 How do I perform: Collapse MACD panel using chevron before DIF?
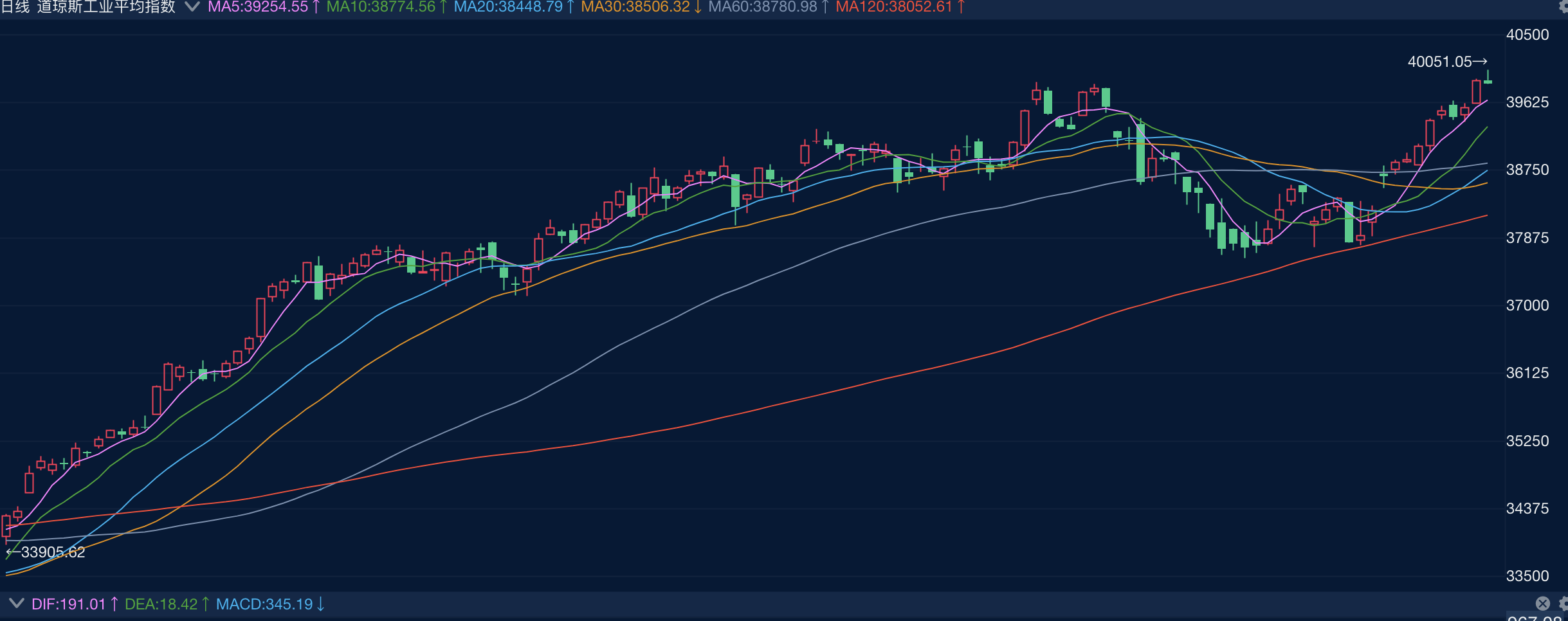tap(16, 603)
